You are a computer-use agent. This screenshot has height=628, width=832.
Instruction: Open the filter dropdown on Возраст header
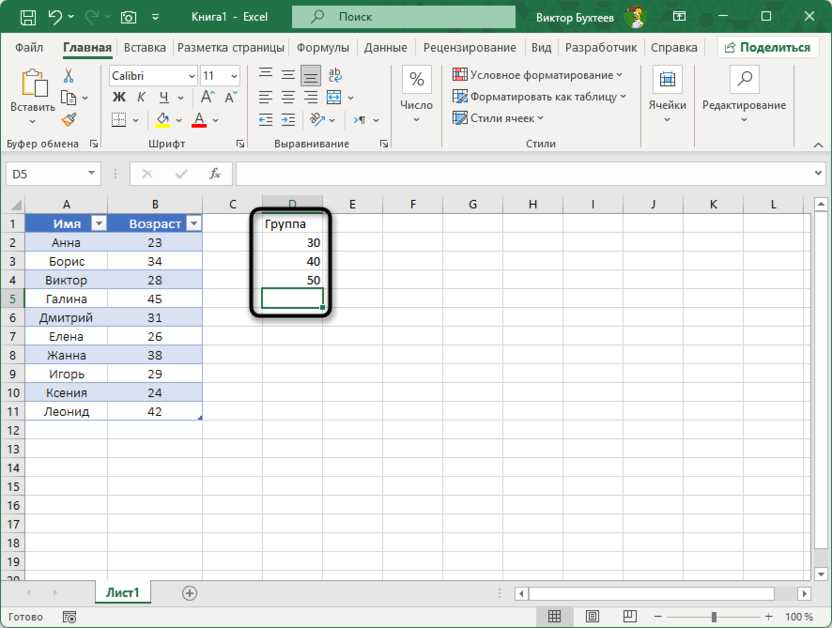(193, 224)
